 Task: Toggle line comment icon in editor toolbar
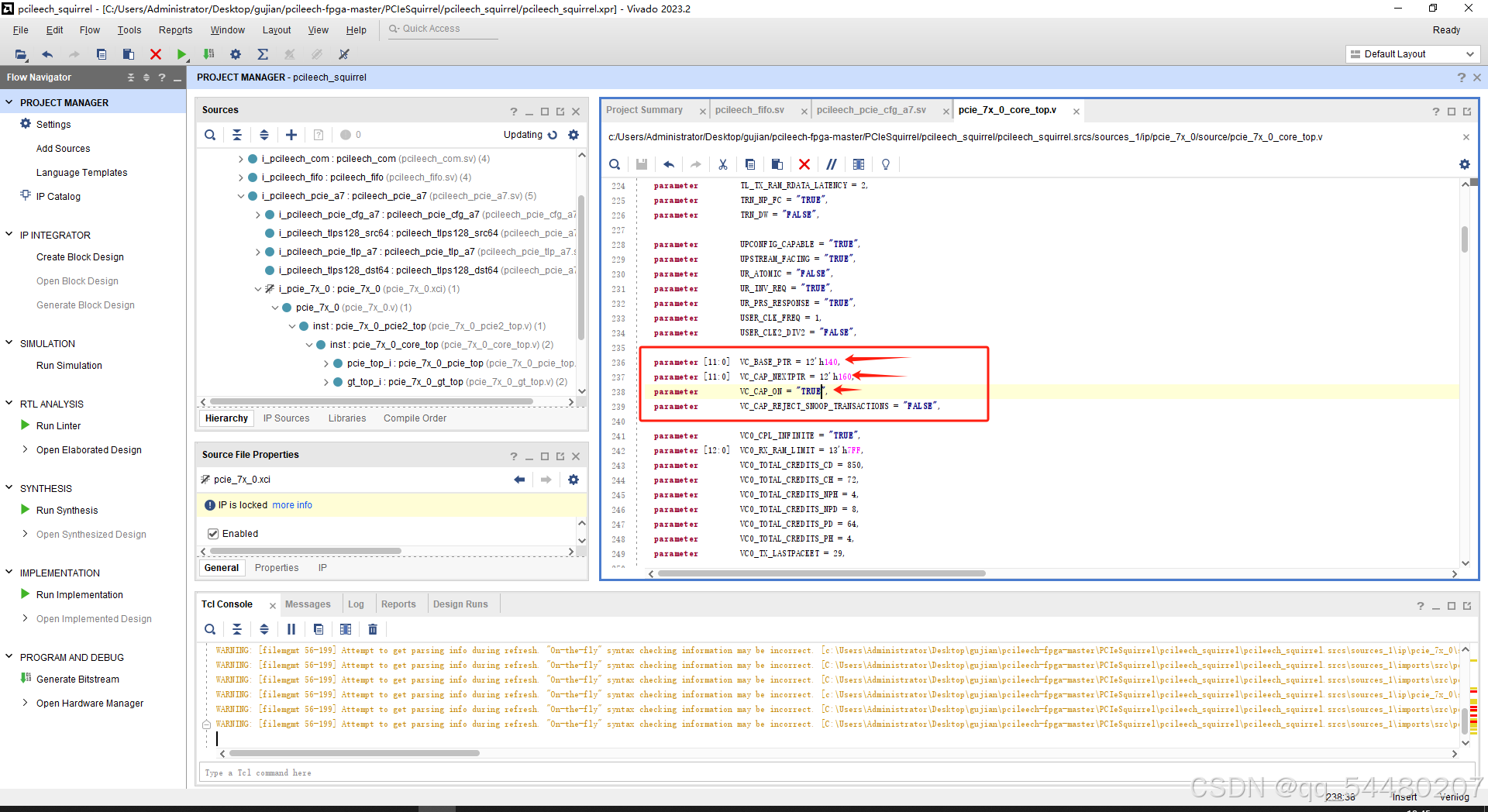point(832,164)
